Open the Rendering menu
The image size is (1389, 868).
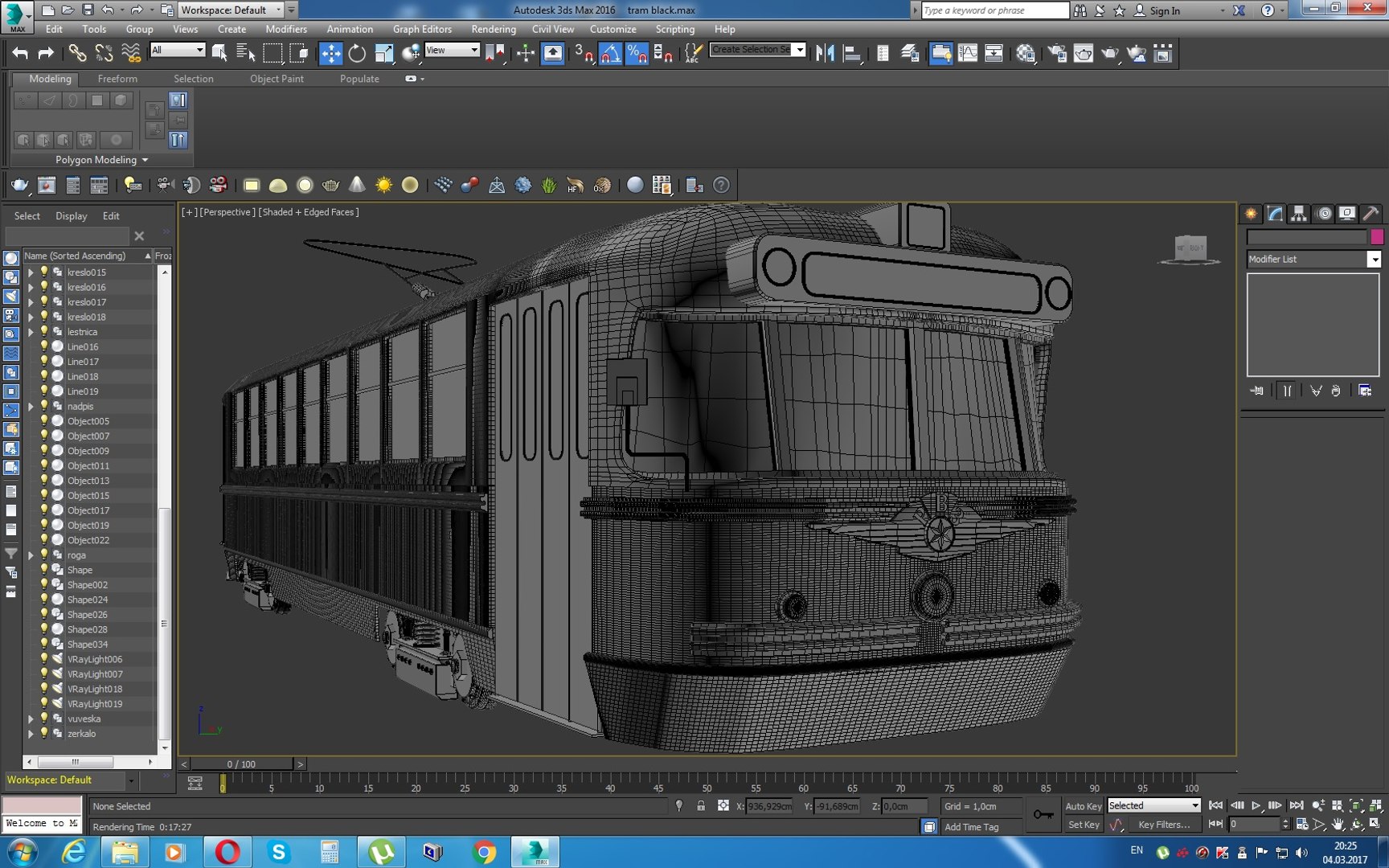pos(494,29)
